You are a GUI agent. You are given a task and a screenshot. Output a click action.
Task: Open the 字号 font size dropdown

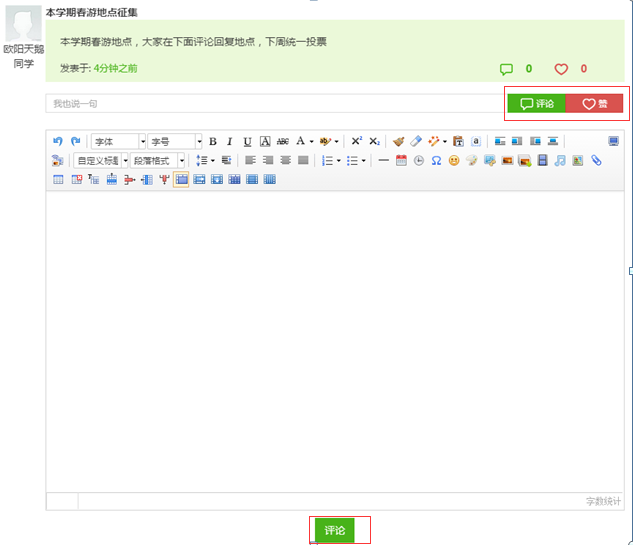(x=175, y=142)
